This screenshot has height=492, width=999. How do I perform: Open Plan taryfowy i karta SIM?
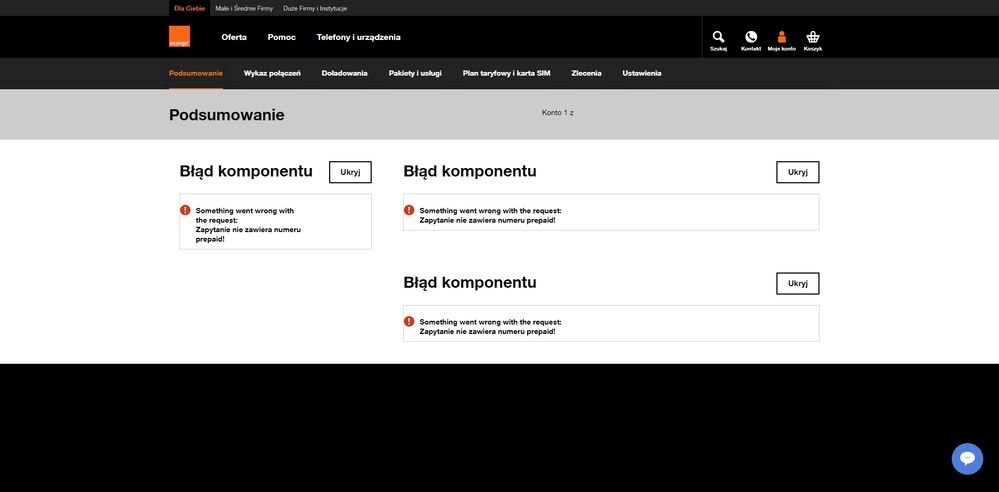(506, 73)
